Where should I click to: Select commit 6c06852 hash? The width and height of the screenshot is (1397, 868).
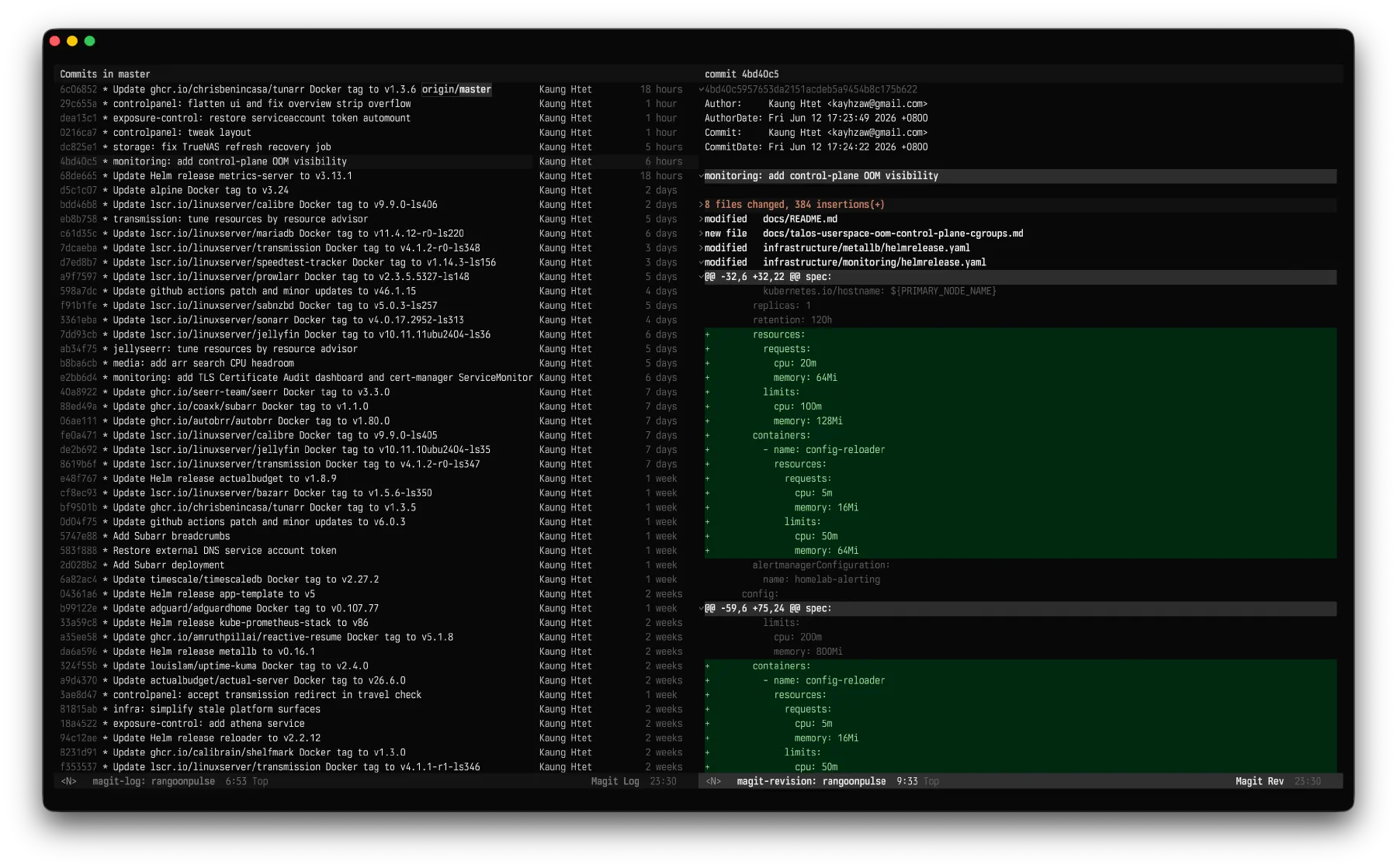(x=78, y=89)
